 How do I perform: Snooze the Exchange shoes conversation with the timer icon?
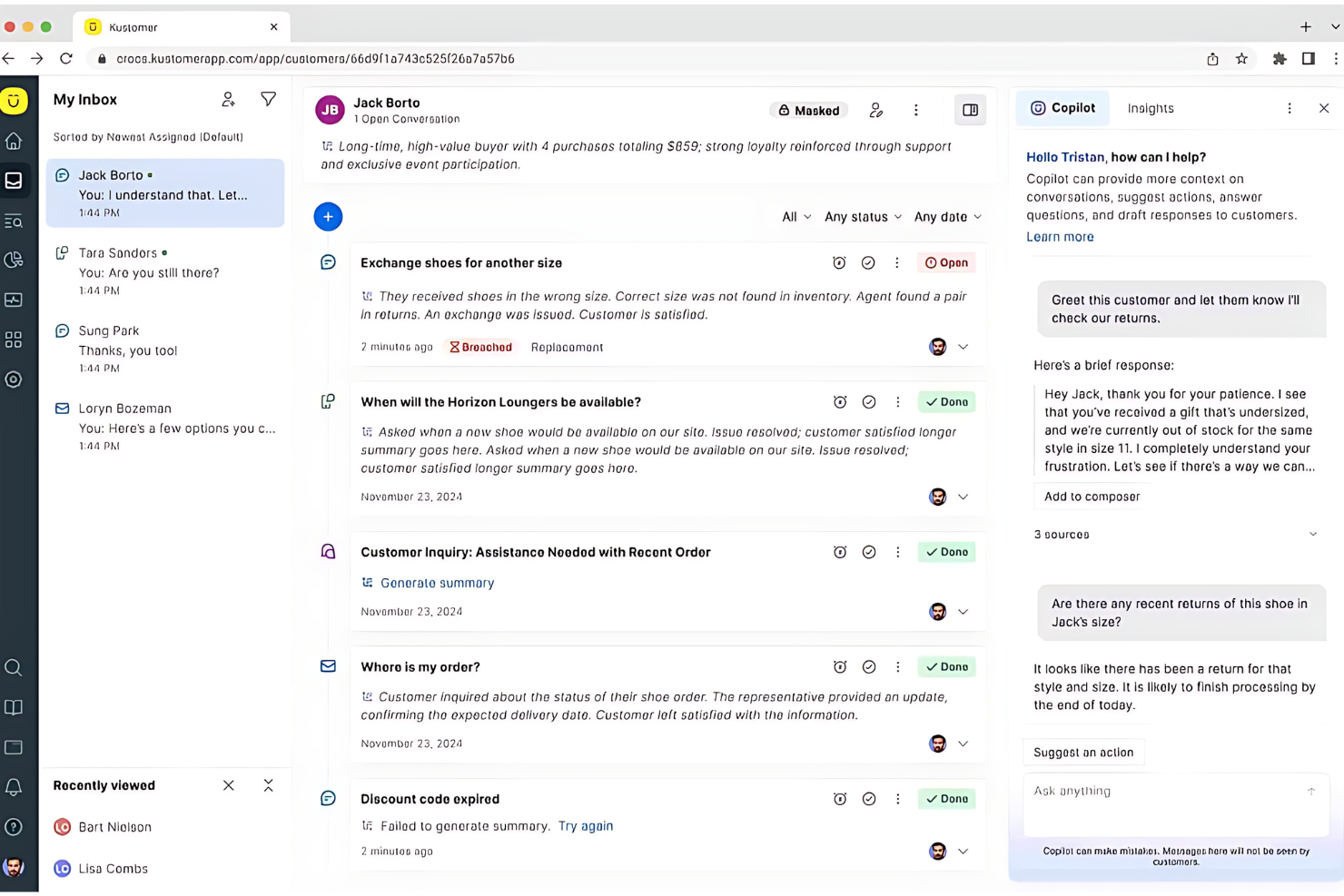pyautogui.click(x=839, y=262)
